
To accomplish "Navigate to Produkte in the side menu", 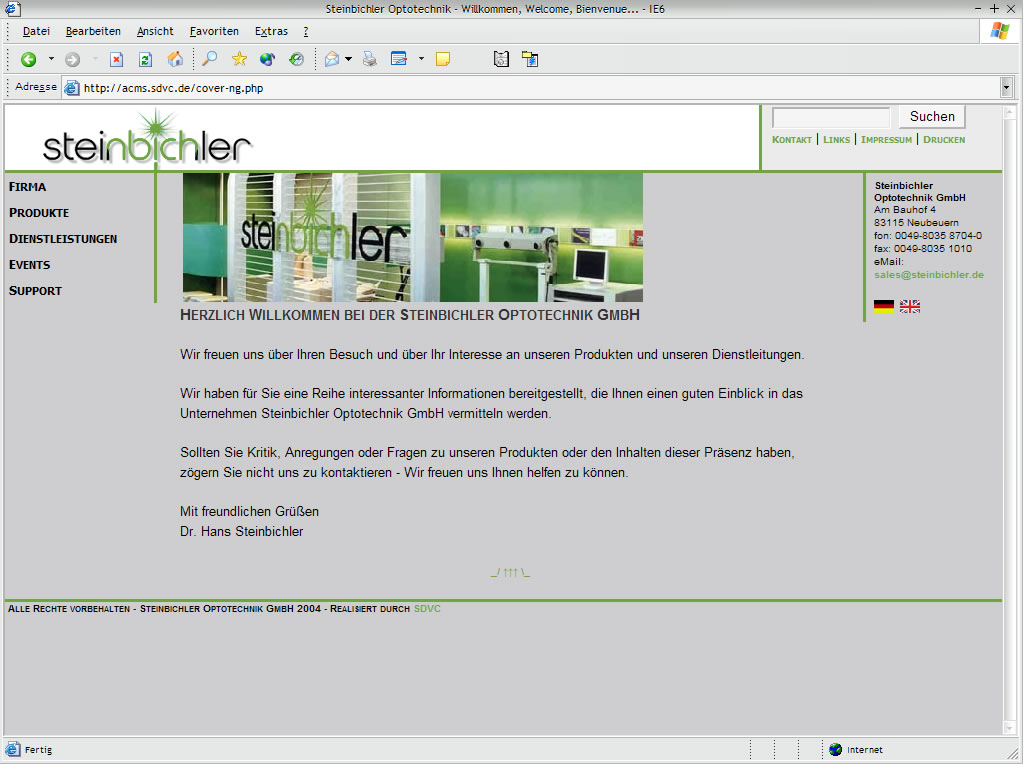I will point(39,213).
